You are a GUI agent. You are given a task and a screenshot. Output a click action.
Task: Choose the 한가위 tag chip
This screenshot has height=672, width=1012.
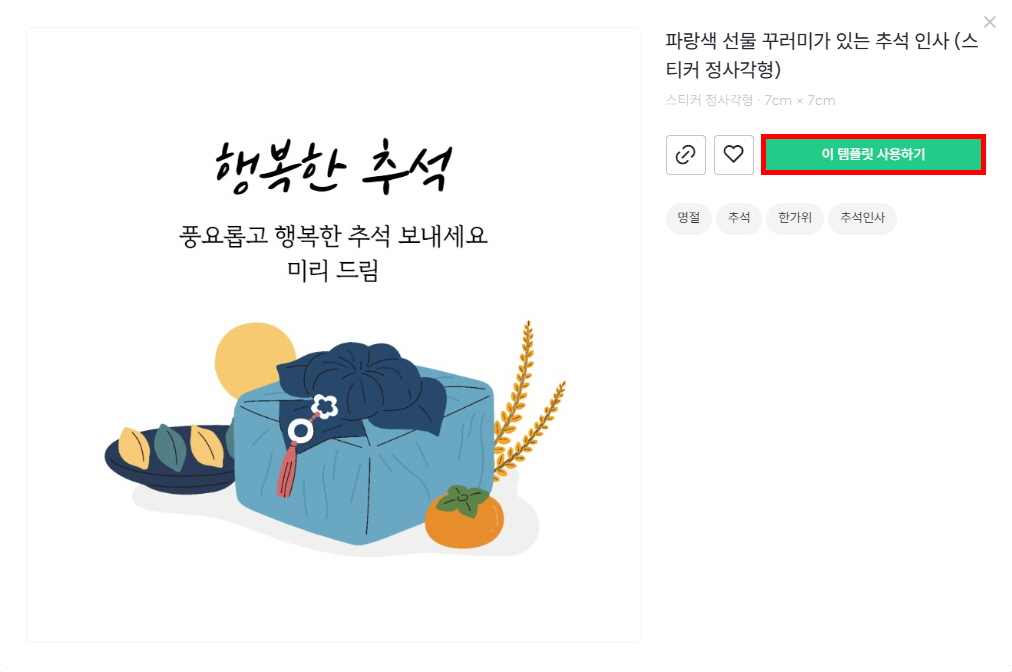(794, 218)
